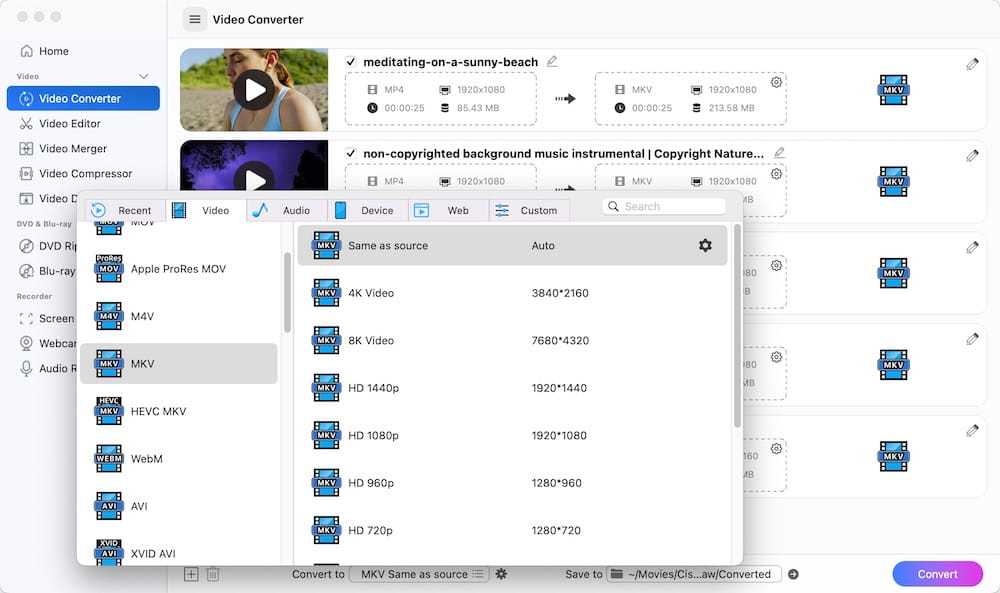Click the format Search field

tap(664, 207)
